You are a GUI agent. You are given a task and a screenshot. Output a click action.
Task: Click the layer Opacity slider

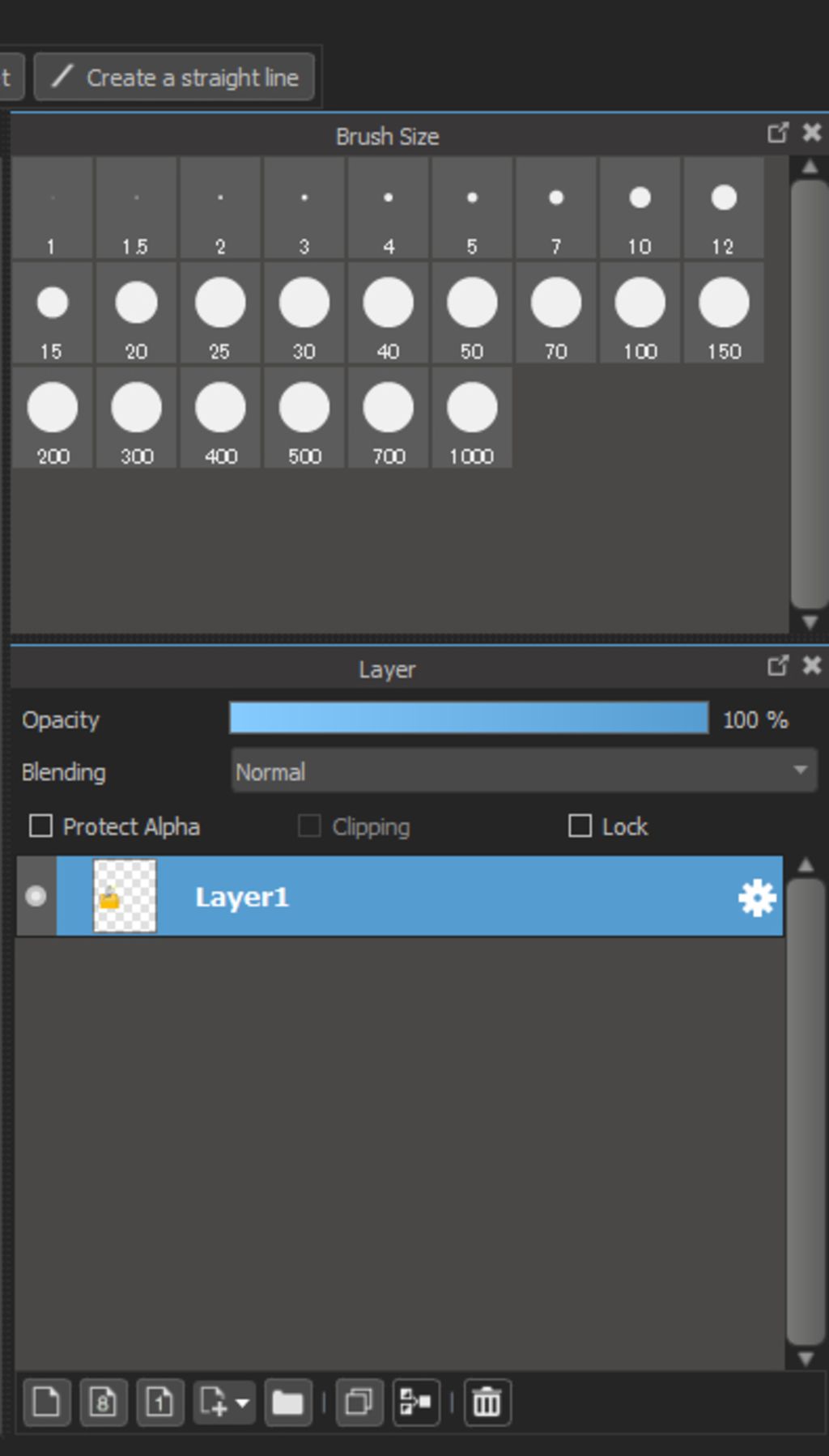(x=469, y=719)
